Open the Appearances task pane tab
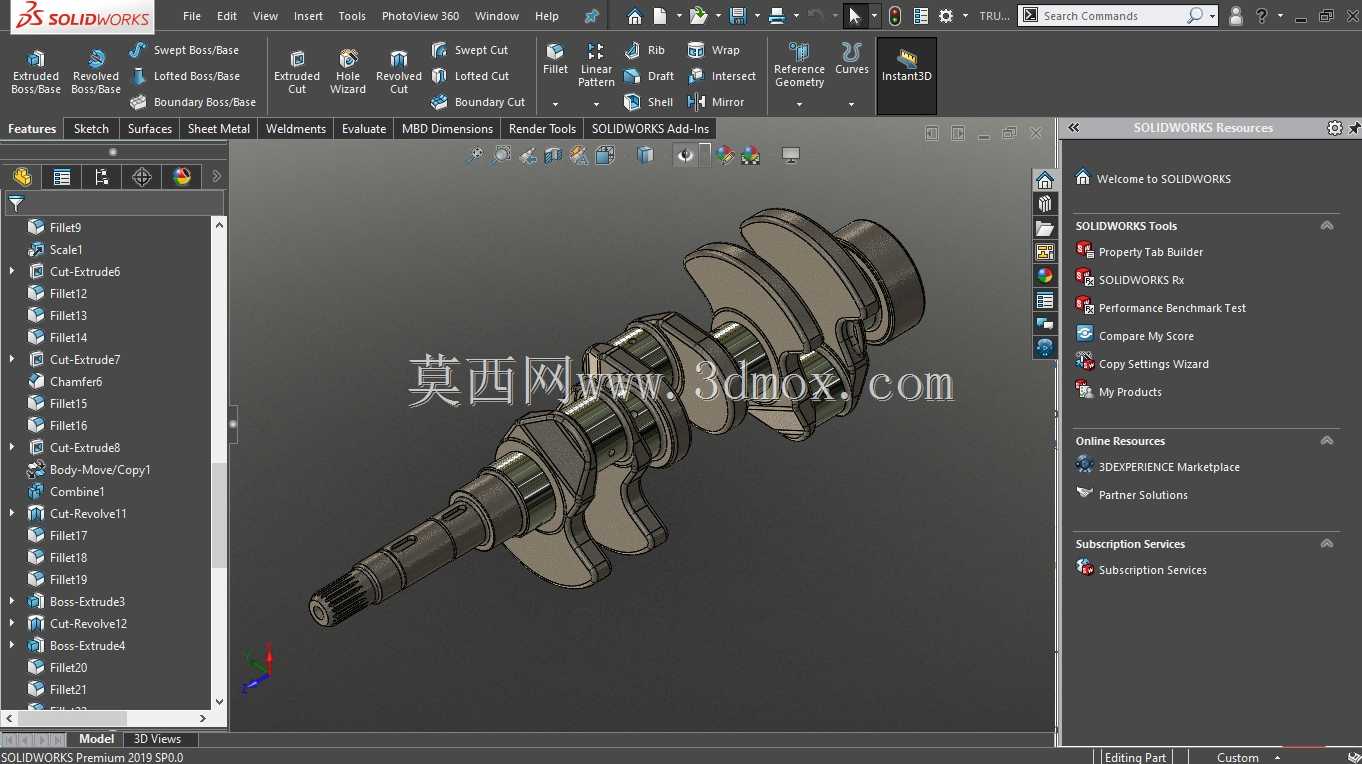Image resolution: width=1362 pixels, height=764 pixels. [x=1045, y=276]
